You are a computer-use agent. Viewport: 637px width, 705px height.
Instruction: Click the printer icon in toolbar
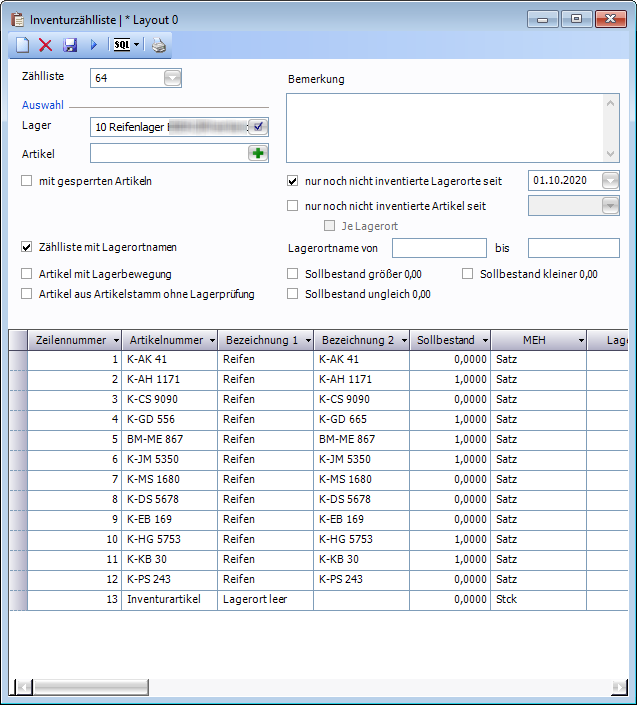click(x=159, y=45)
